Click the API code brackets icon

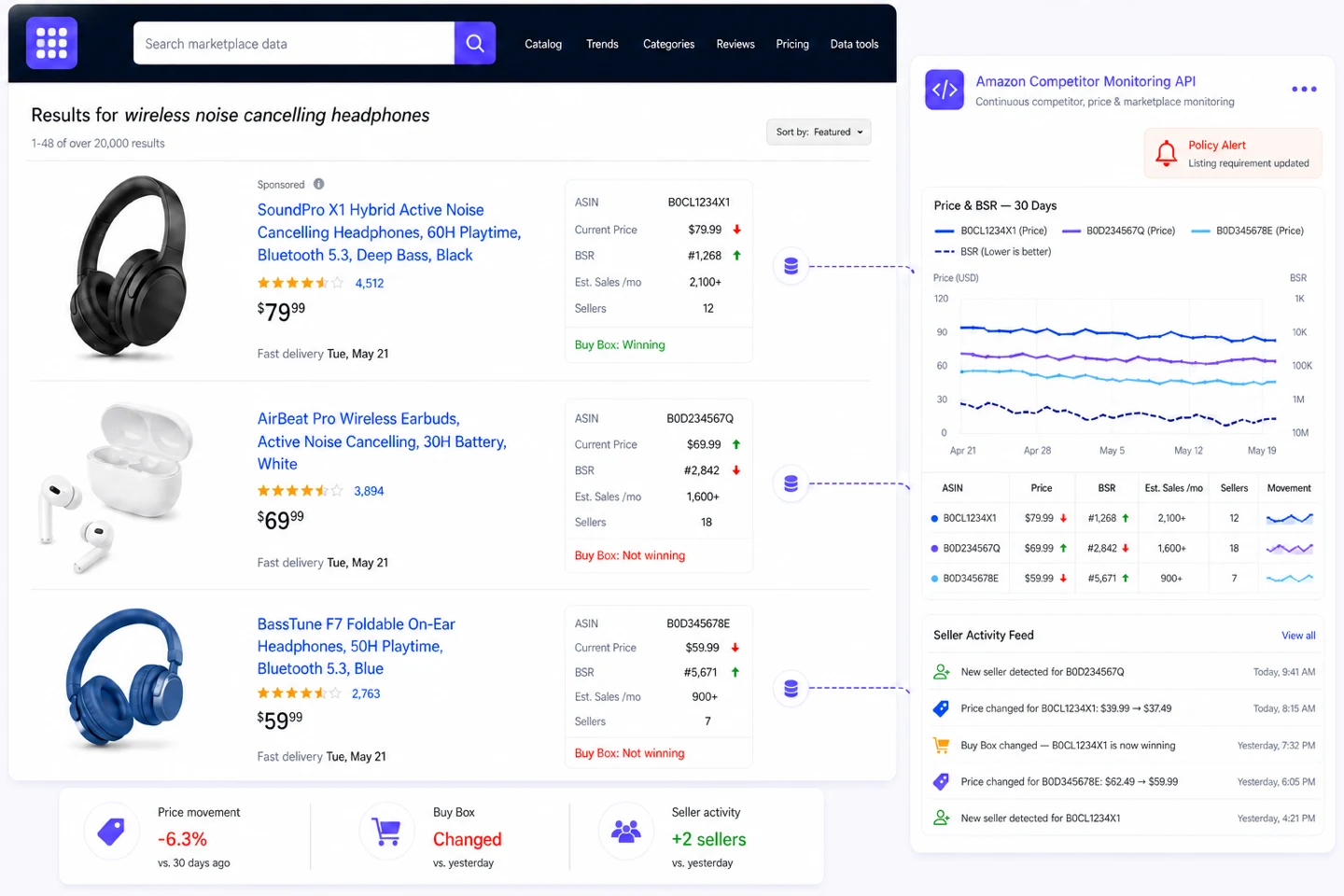[945, 90]
